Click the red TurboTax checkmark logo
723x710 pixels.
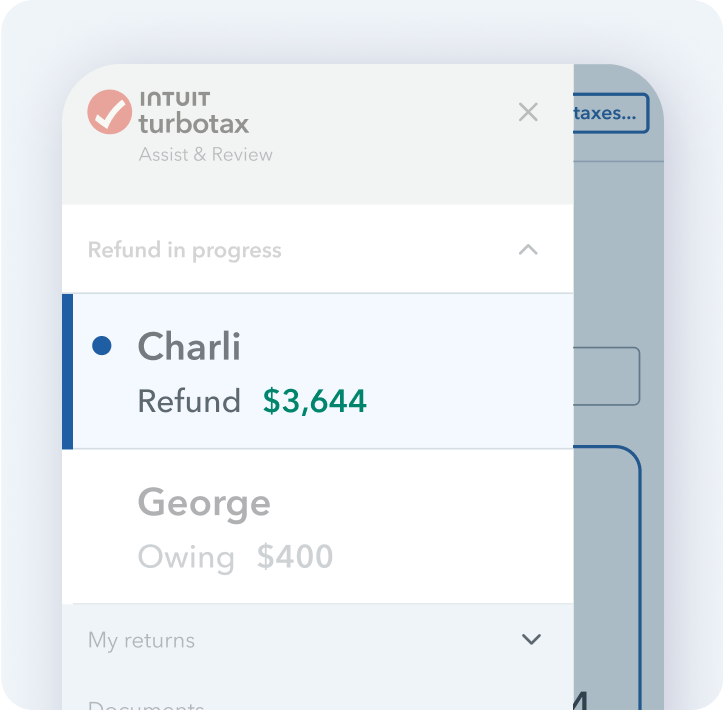110,112
